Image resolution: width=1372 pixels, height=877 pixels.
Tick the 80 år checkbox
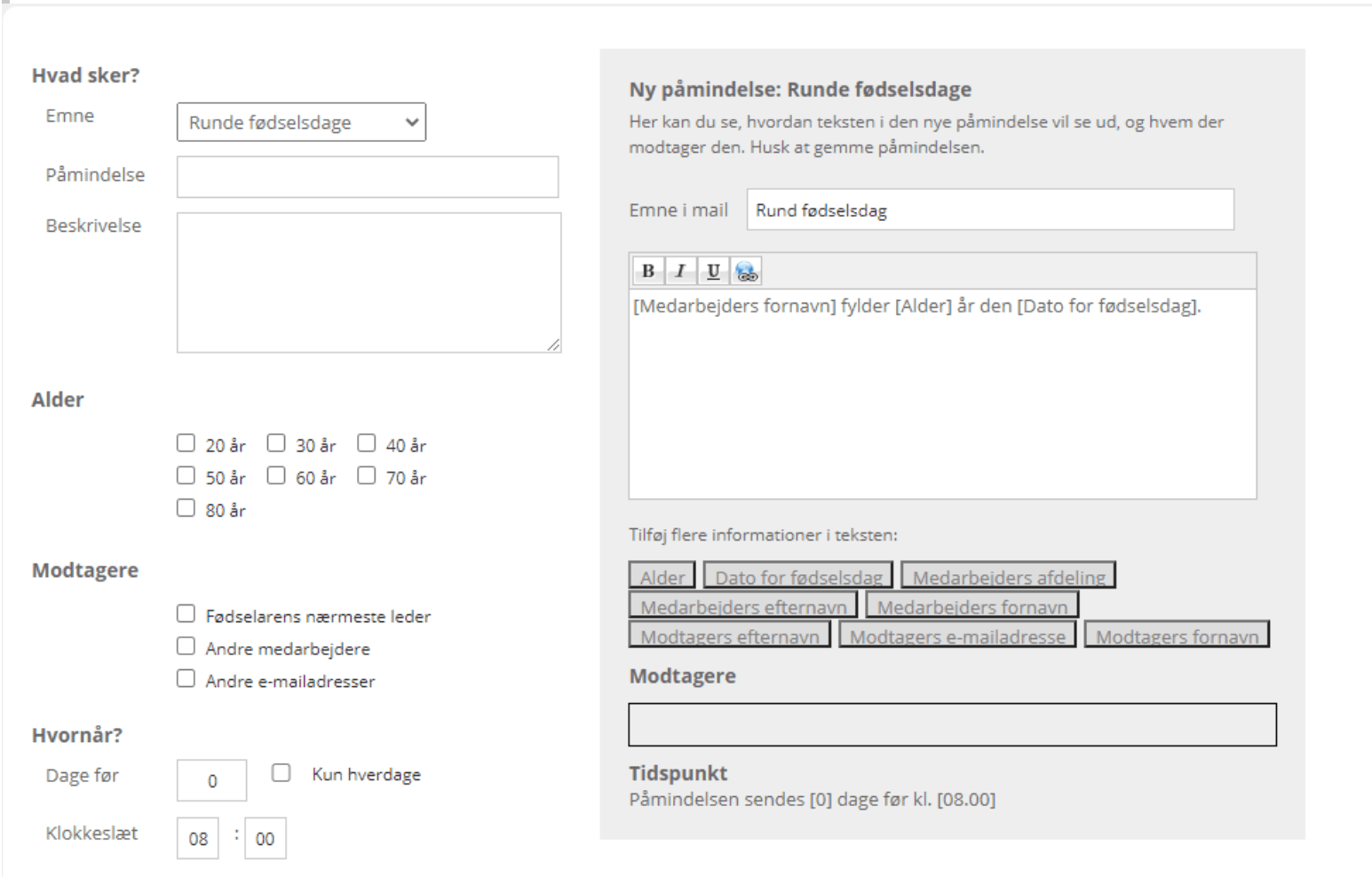(x=186, y=508)
